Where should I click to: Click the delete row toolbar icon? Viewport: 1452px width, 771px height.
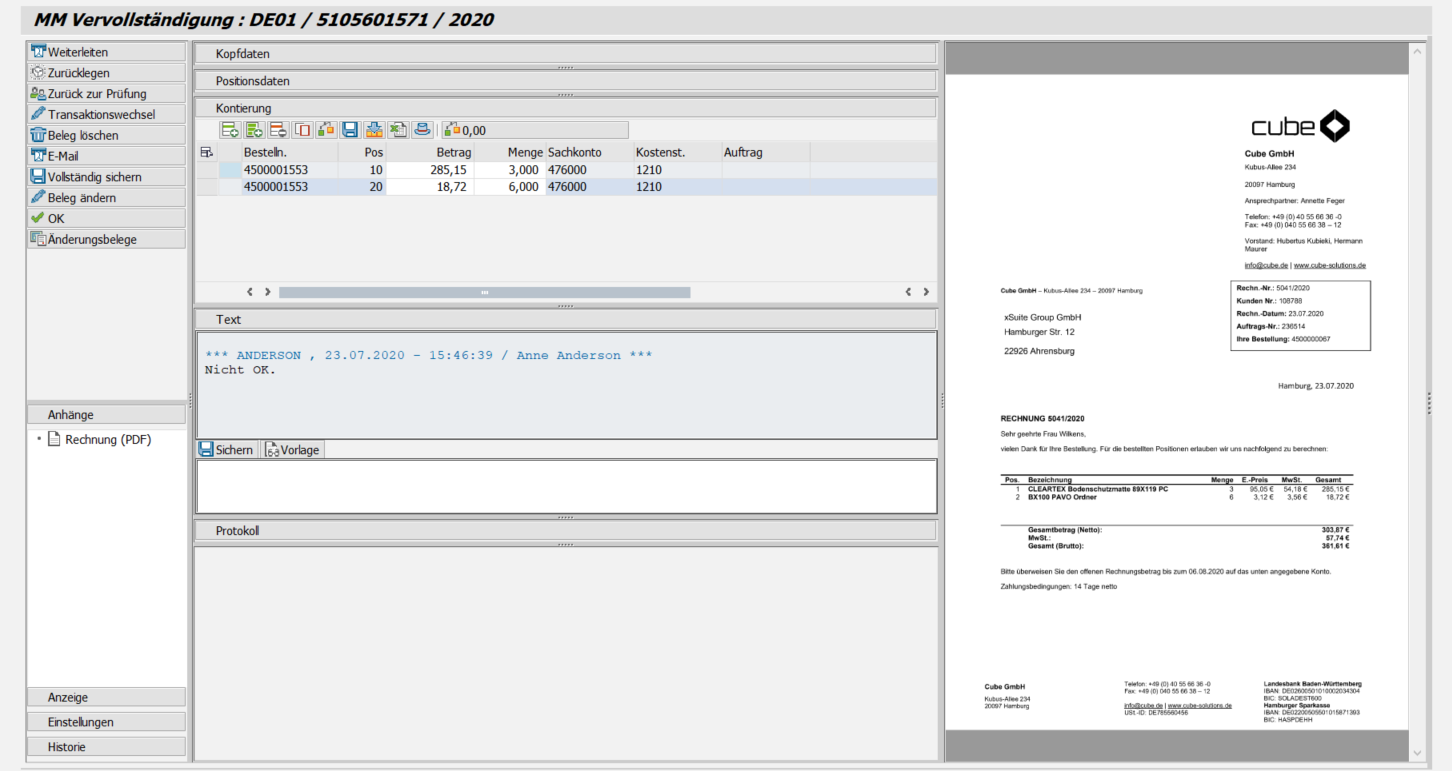[277, 129]
